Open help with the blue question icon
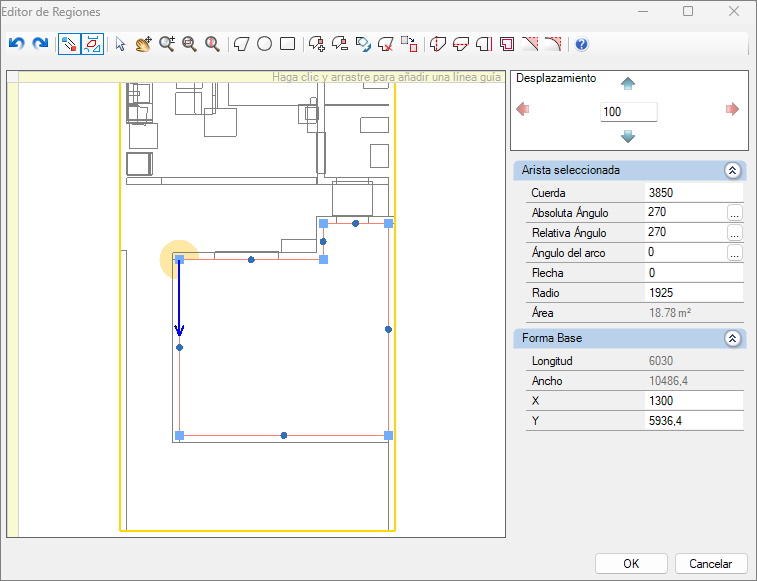757x581 pixels. pos(582,44)
